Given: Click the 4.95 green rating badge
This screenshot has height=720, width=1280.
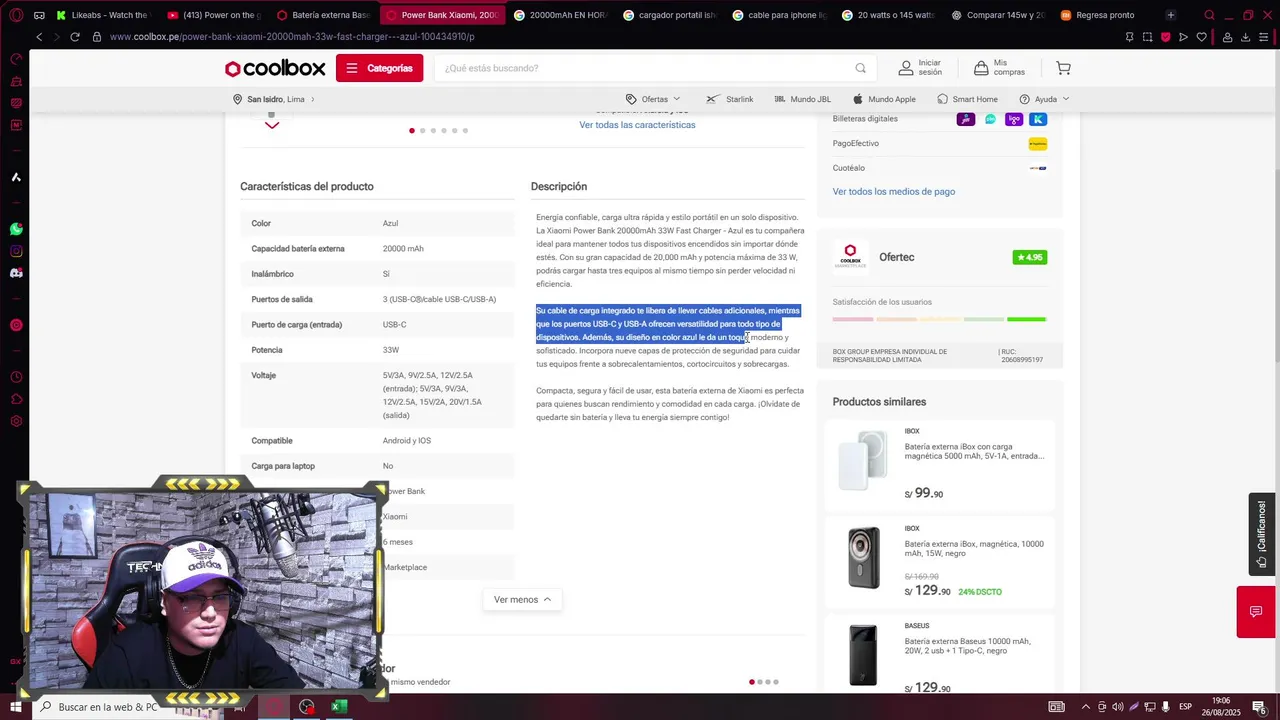Looking at the screenshot, I should pyautogui.click(x=1030, y=257).
